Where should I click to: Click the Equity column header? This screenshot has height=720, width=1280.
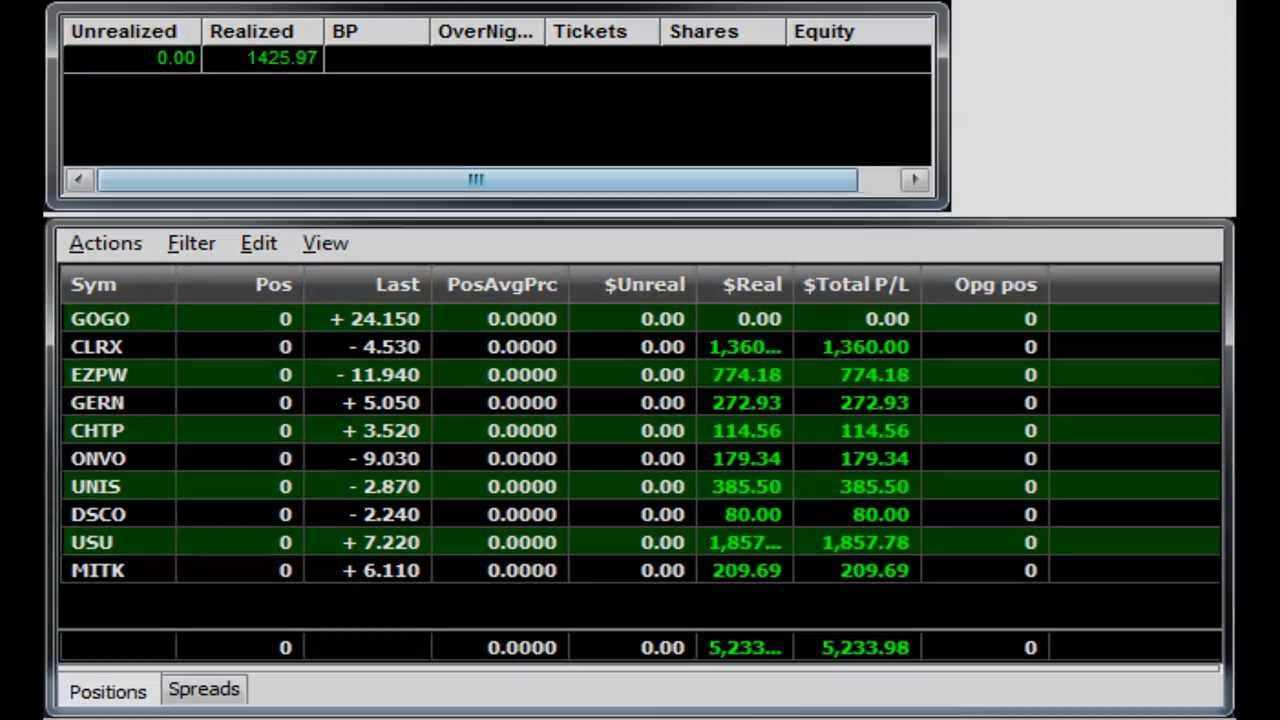(824, 32)
